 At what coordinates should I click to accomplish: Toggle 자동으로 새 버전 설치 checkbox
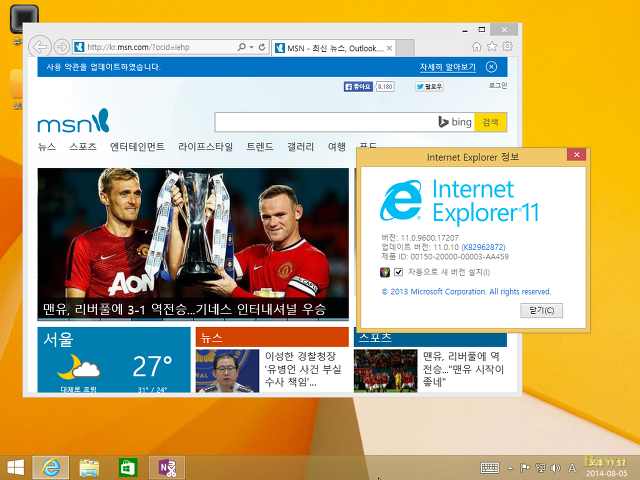[x=398, y=272]
